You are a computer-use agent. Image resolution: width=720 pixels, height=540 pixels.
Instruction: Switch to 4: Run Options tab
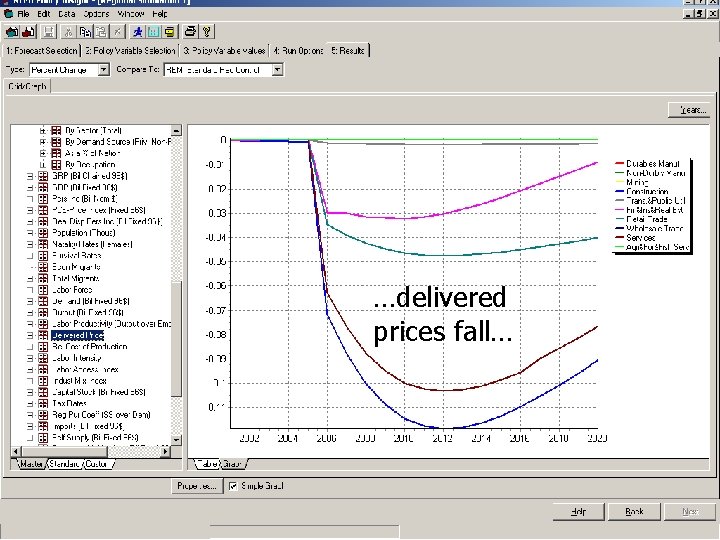298,51
